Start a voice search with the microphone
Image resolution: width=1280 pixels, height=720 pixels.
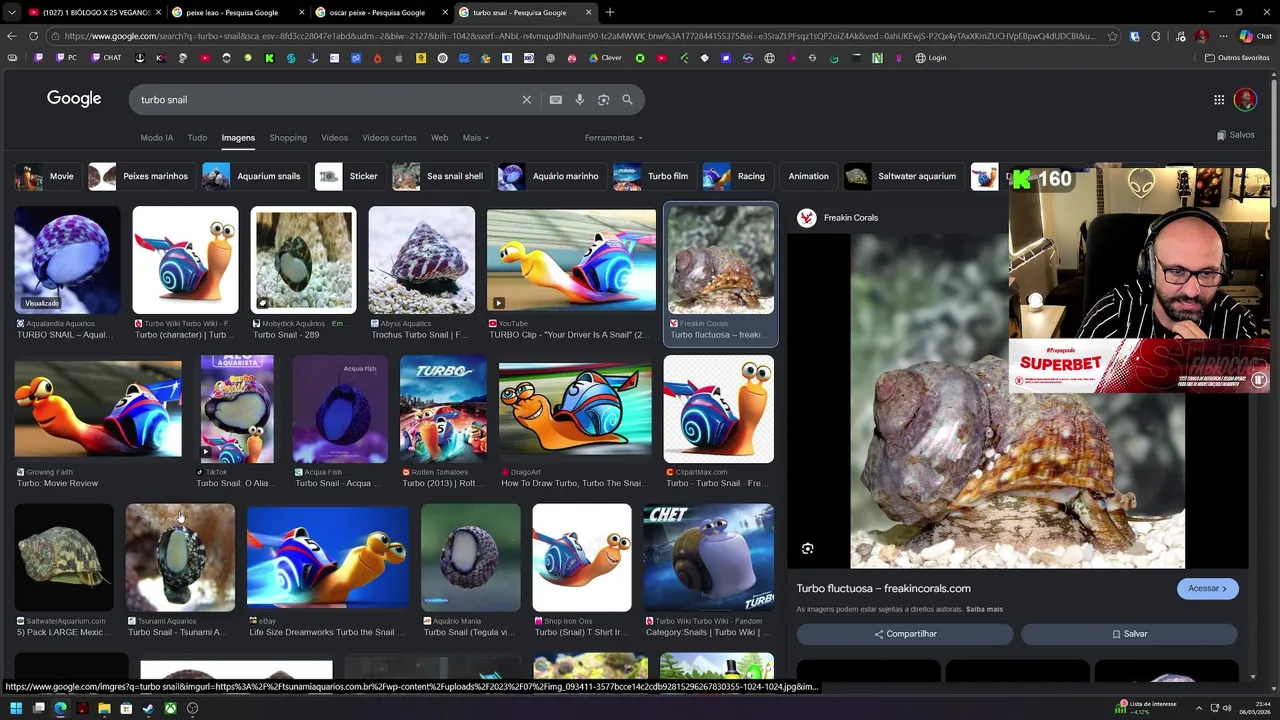click(x=579, y=100)
